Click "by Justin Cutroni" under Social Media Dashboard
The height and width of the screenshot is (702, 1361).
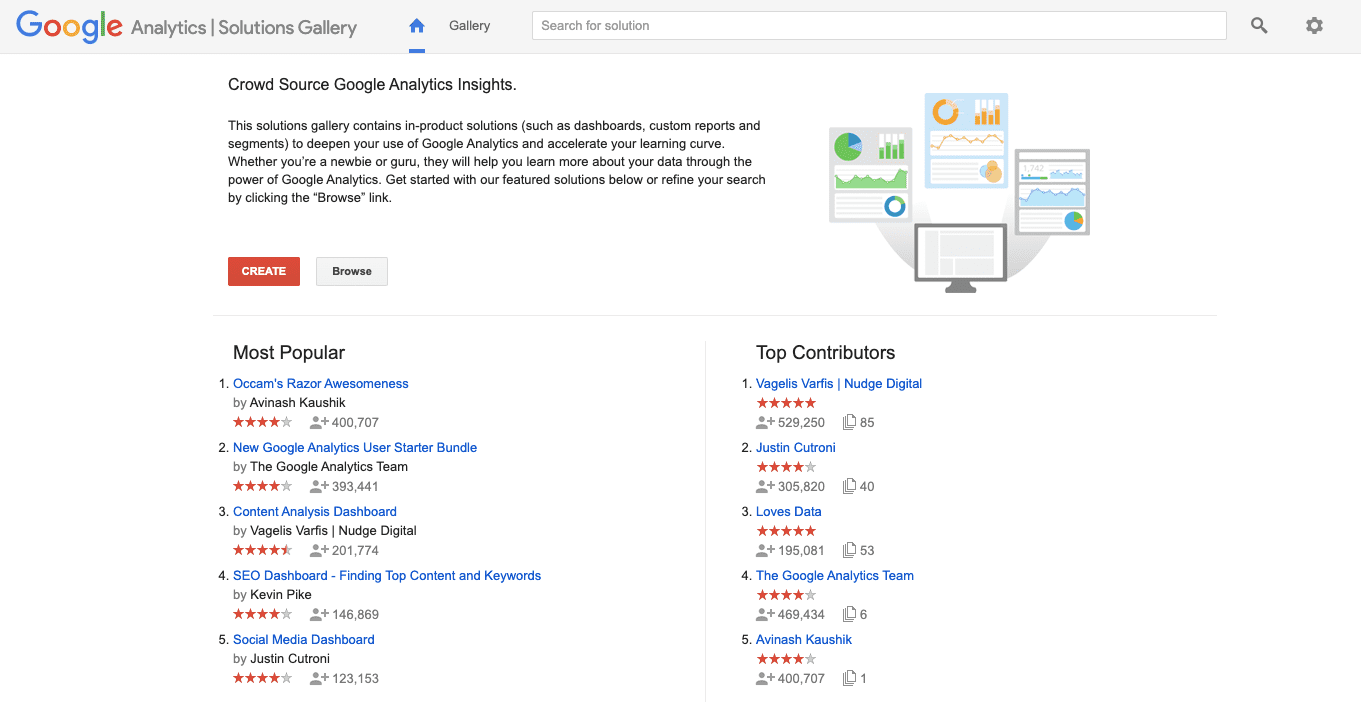[281, 658]
